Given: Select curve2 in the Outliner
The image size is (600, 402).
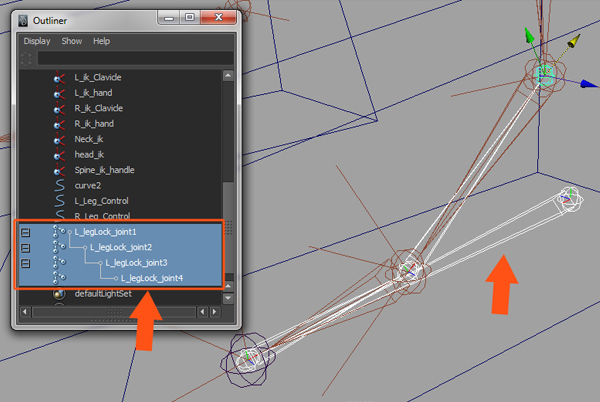Looking at the screenshot, I should tap(88, 186).
